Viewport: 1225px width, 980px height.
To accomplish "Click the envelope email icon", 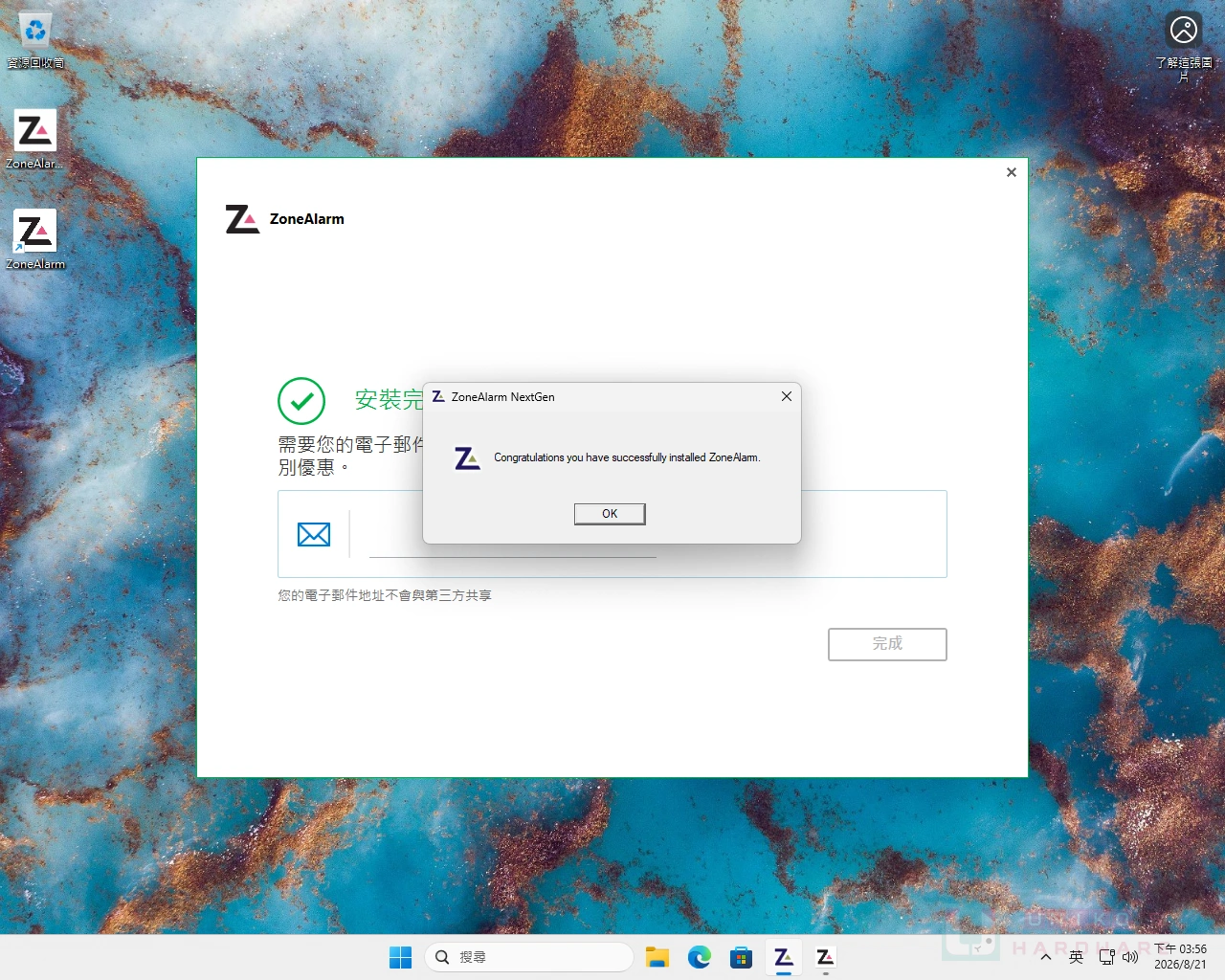I will click(x=314, y=535).
